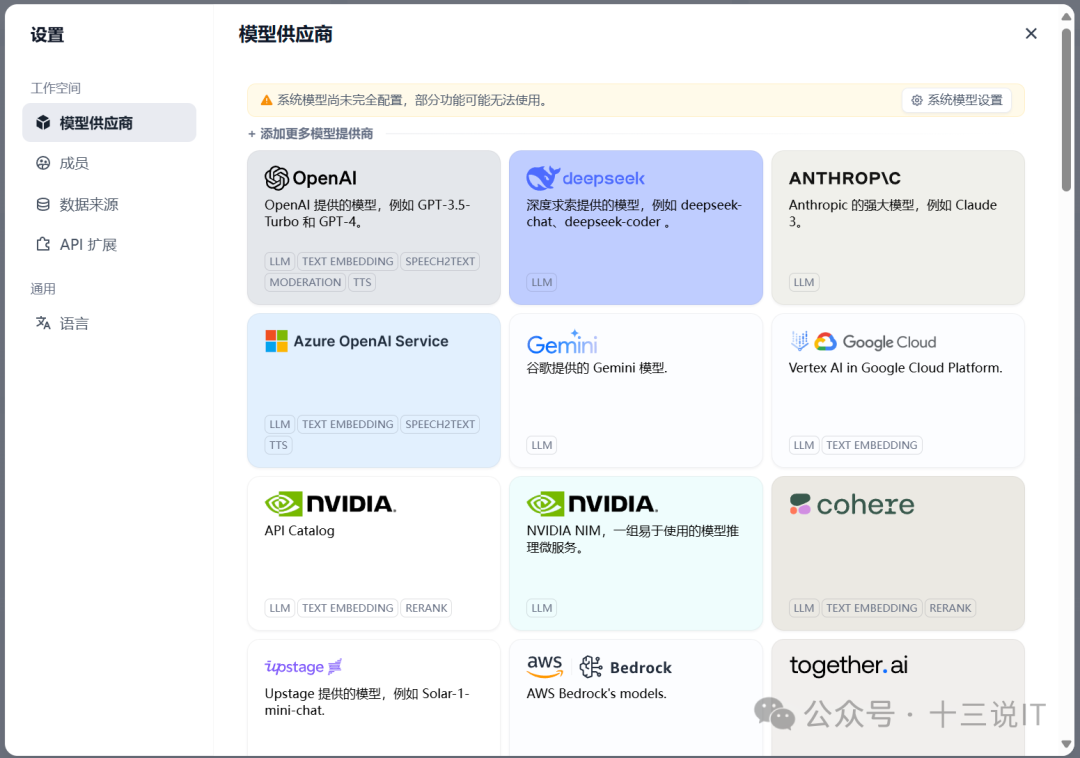Select the AWS Bedrock provider card

tap(636, 698)
